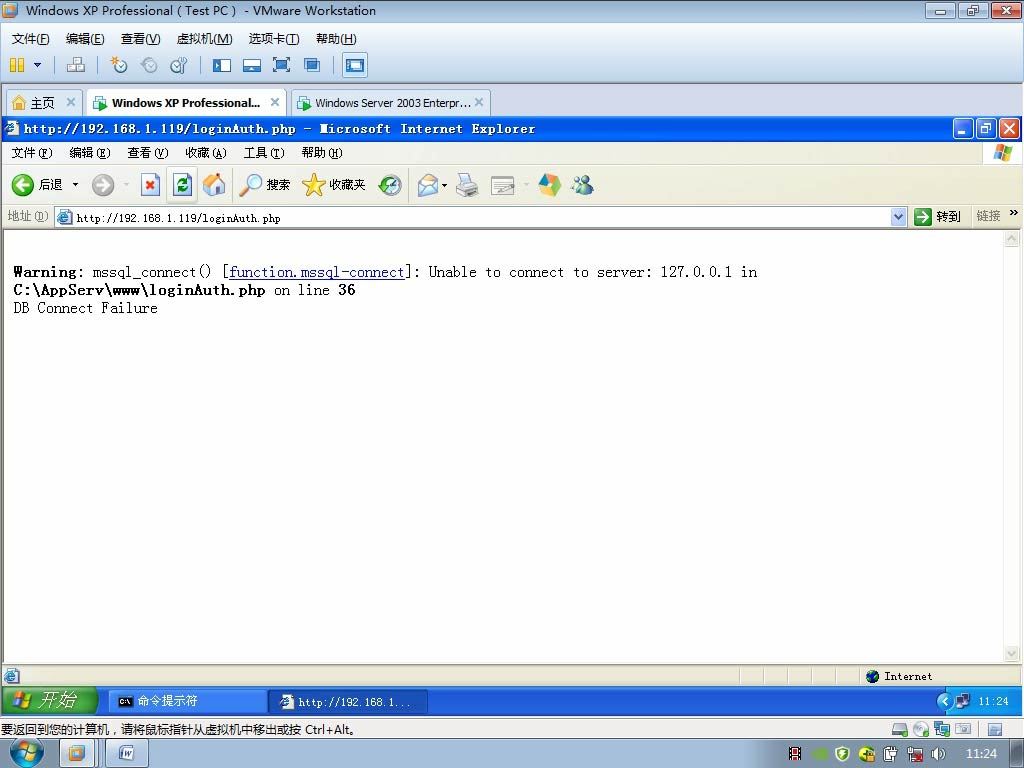Take a VMware snapshot with the clock-plus icon

click(x=118, y=65)
